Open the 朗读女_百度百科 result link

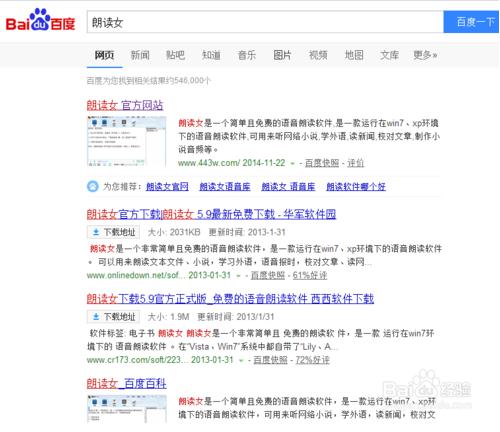(x=126, y=384)
